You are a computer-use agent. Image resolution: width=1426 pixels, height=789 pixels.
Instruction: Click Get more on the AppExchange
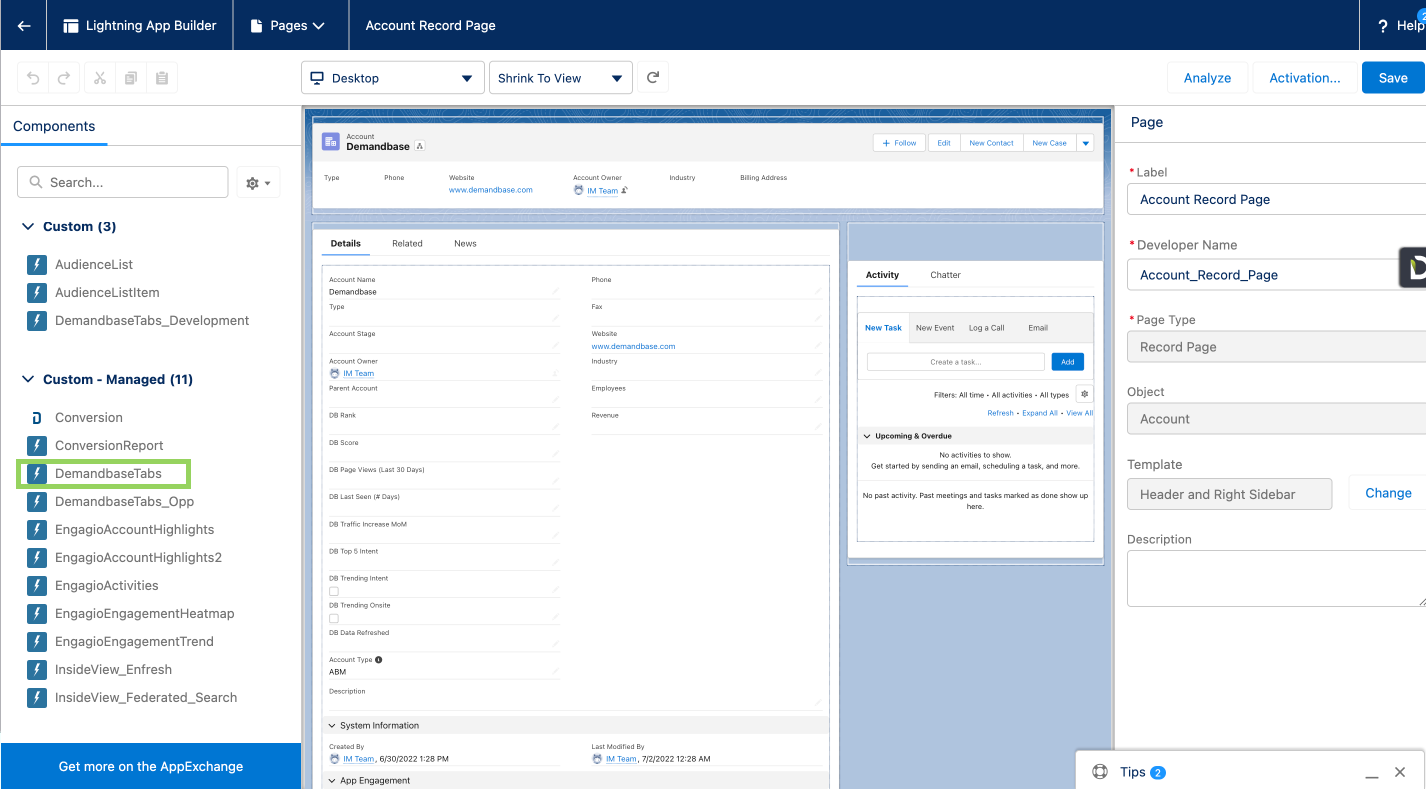tap(151, 766)
